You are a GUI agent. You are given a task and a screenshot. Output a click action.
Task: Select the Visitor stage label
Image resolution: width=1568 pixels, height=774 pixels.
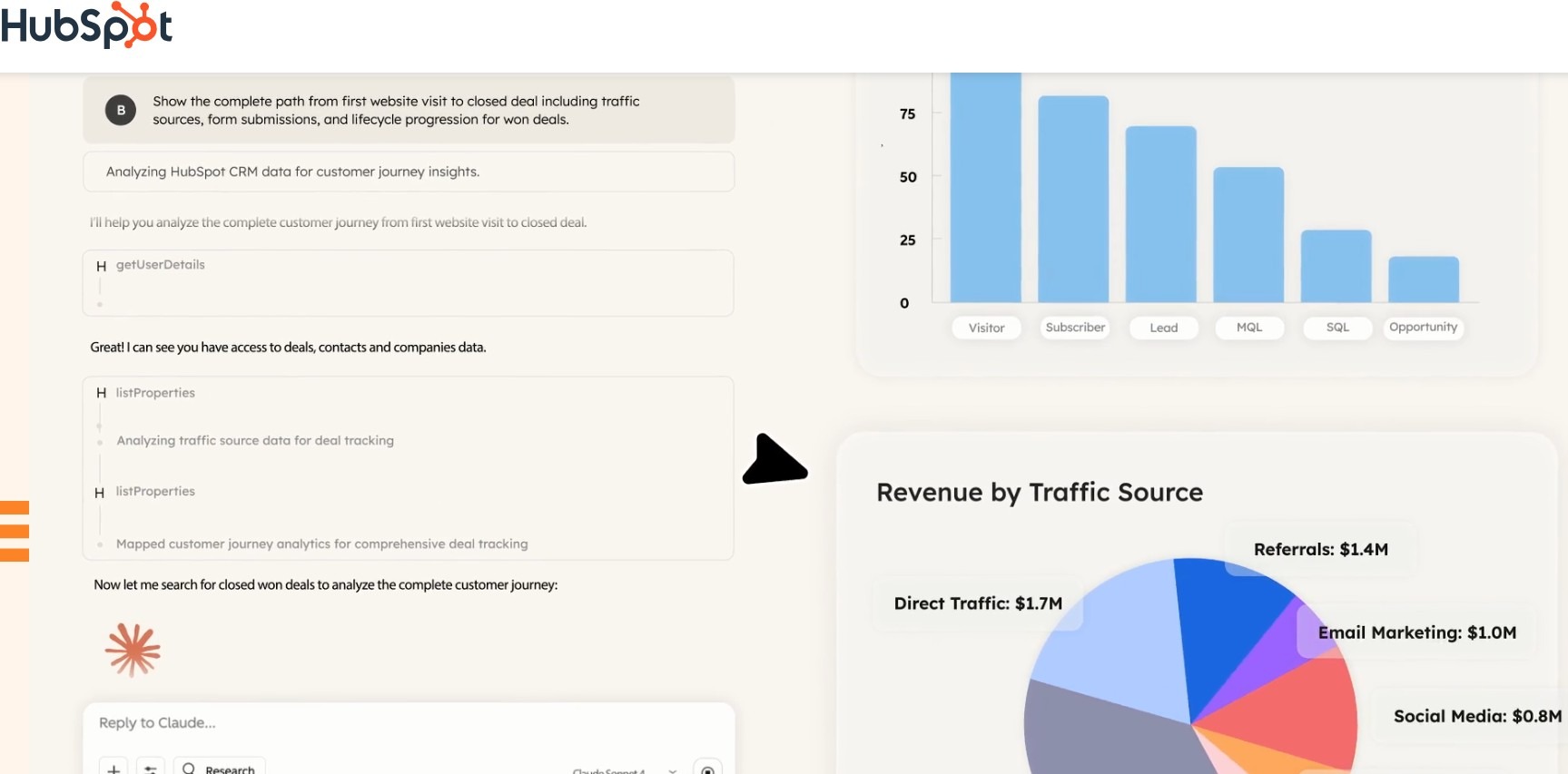tap(986, 328)
